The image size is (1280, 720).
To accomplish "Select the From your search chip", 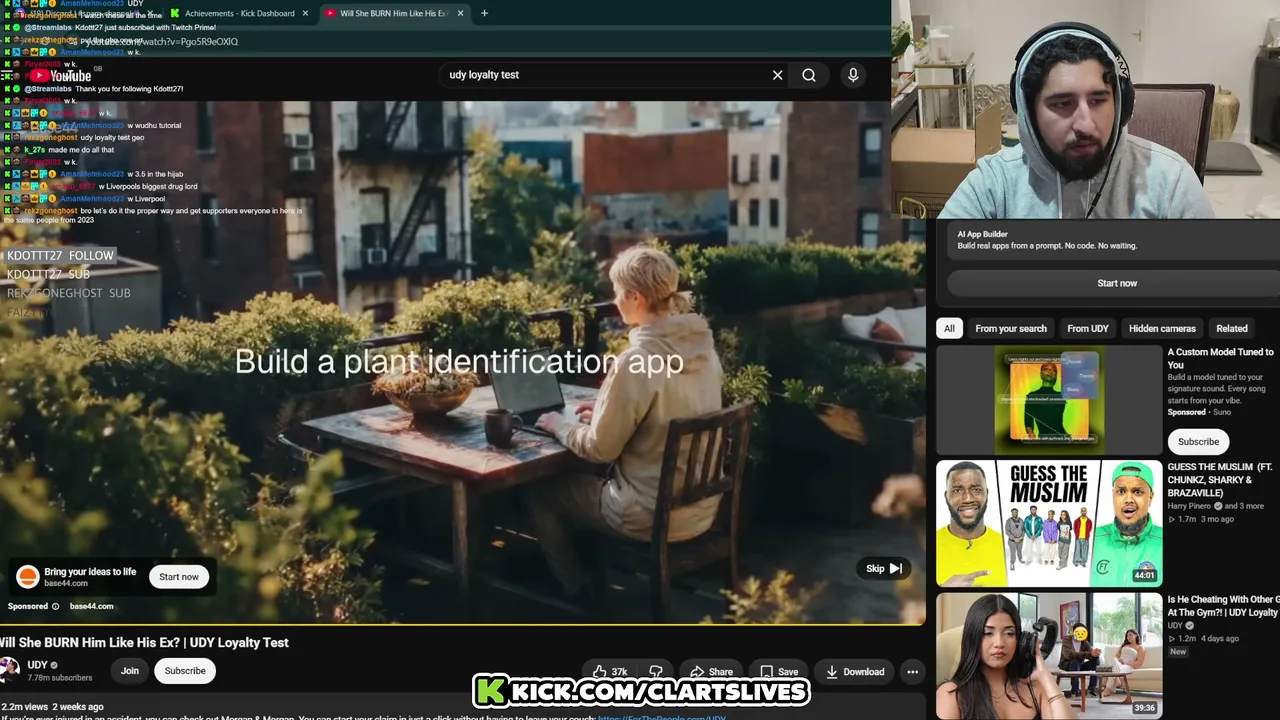I will [x=1011, y=328].
